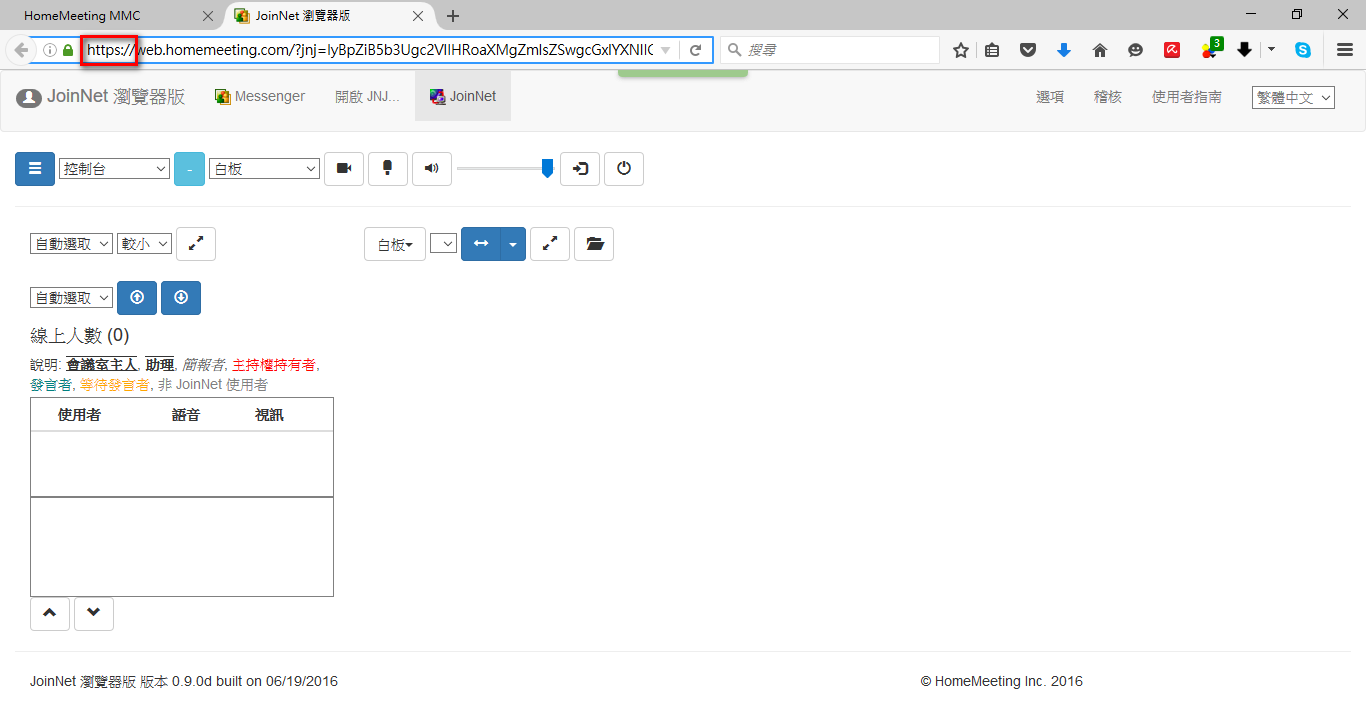
Task: Open a new browser tab with plus
Action: coord(453,16)
